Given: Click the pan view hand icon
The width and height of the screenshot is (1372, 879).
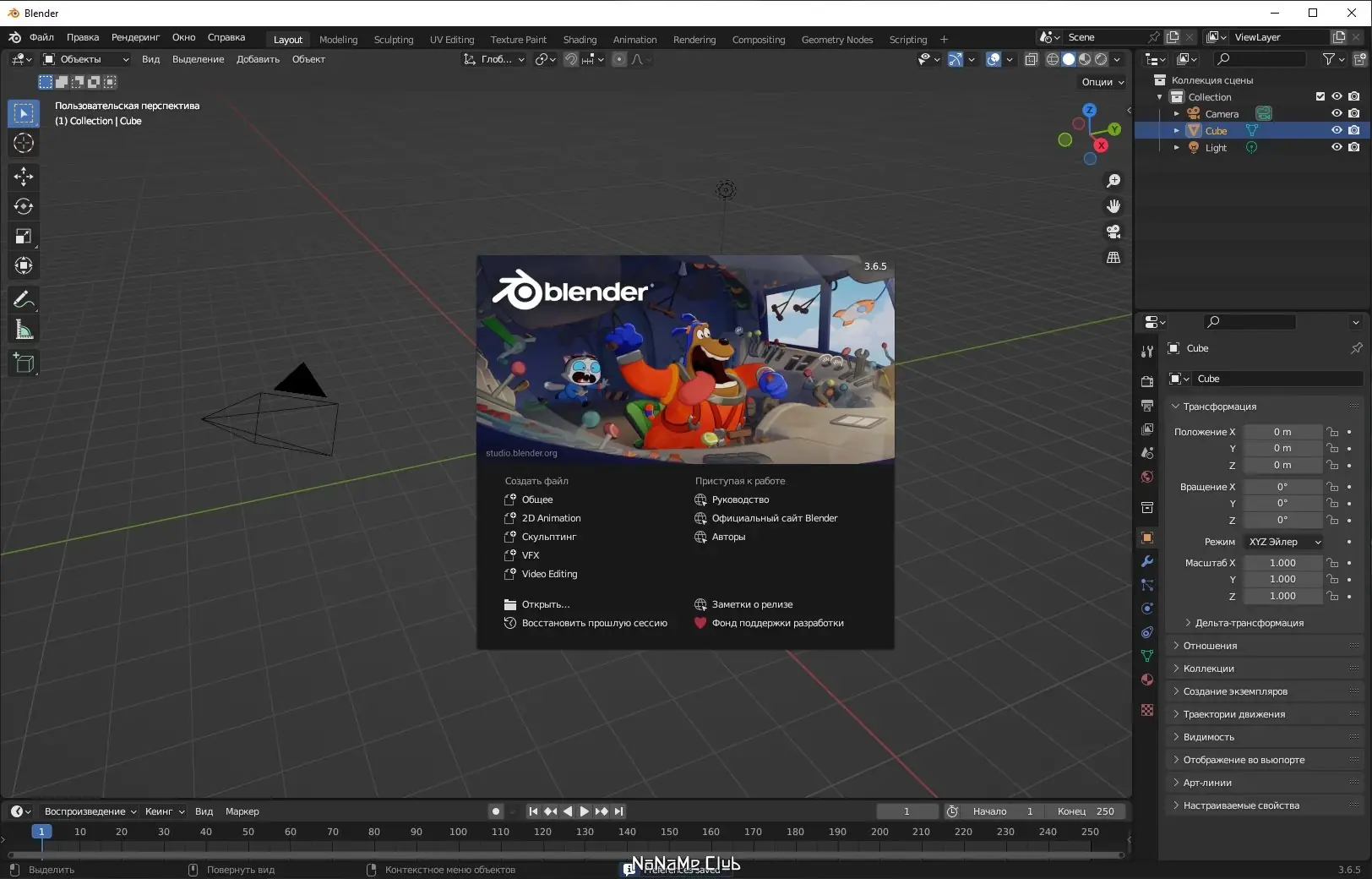Looking at the screenshot, I should (1113, 206).
